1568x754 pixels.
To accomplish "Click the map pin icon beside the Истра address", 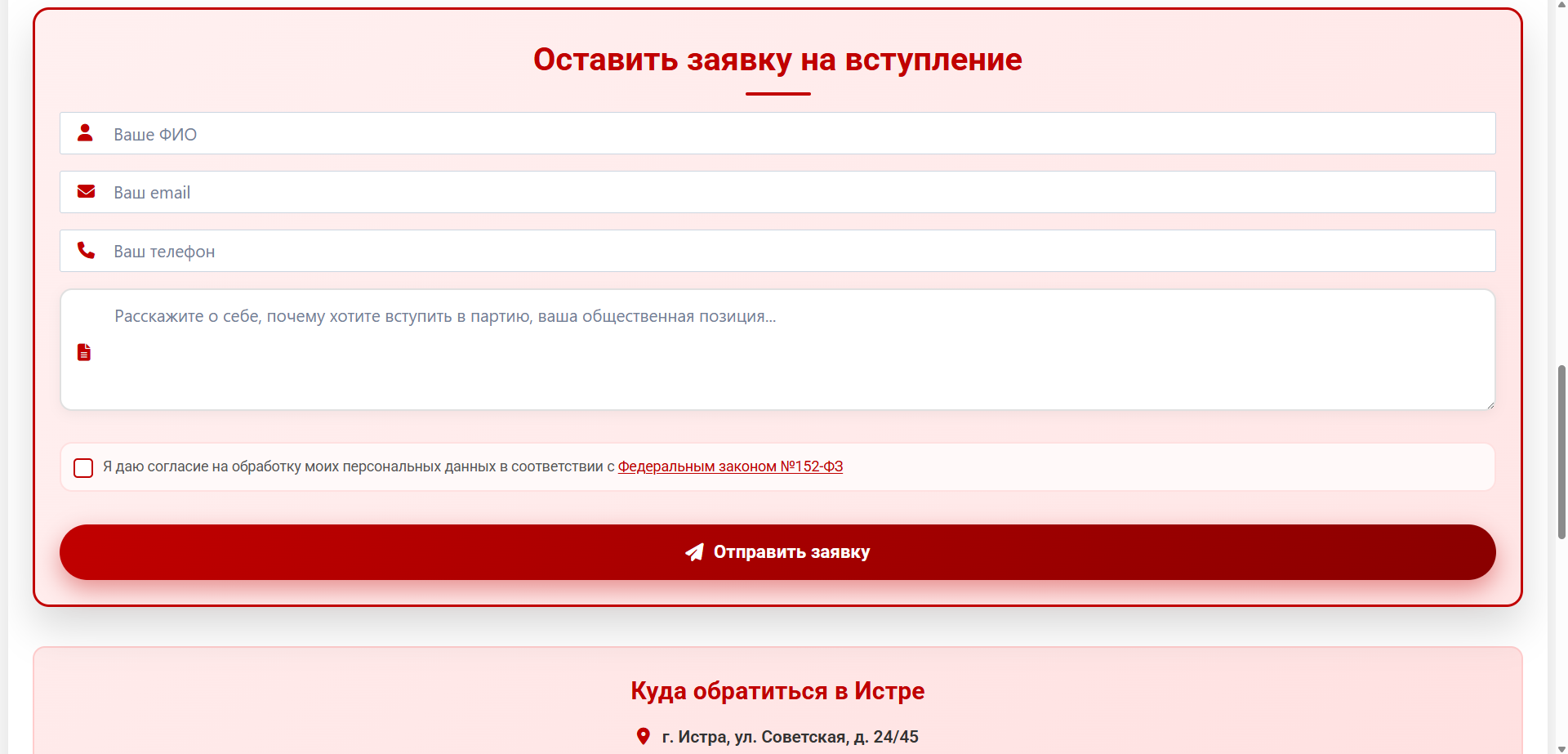I will click(x=644, y=736).
